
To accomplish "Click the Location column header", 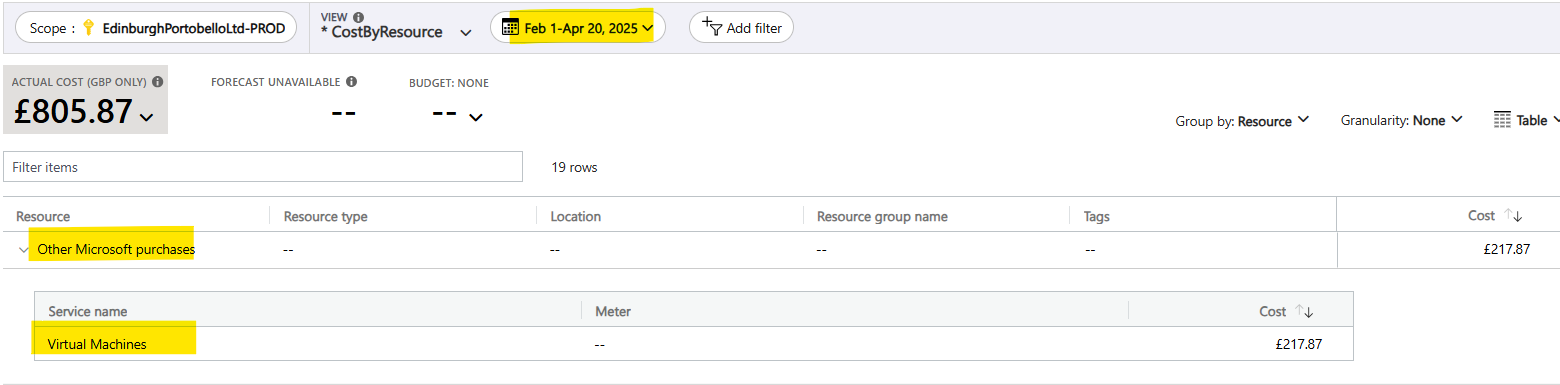I will pos(575,216).
